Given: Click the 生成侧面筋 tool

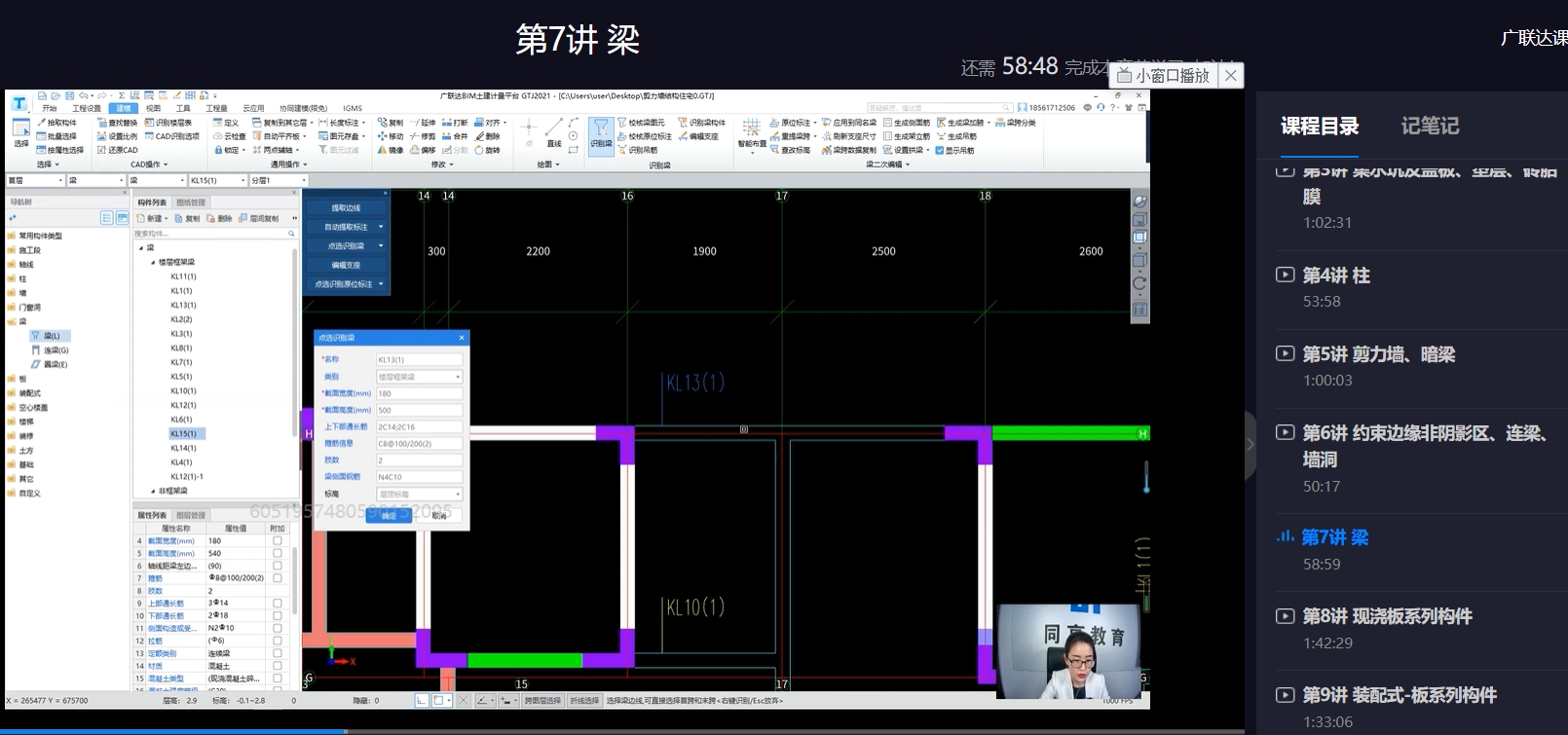Looking at the screenshot, I should 907,123.
